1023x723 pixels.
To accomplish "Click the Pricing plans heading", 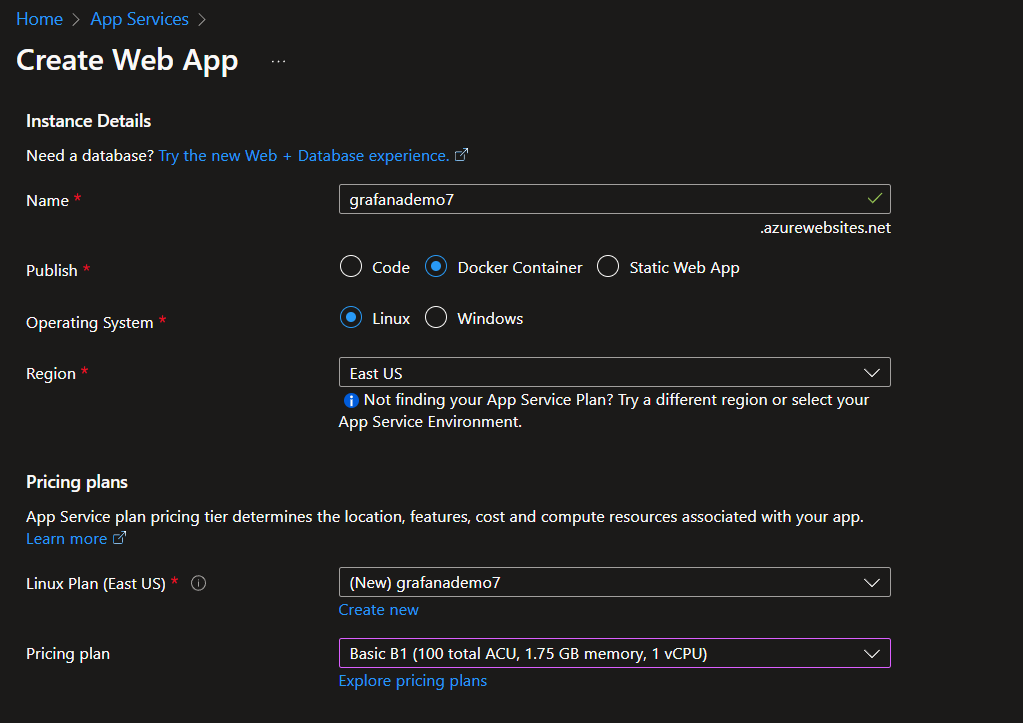I will [77, 482].
